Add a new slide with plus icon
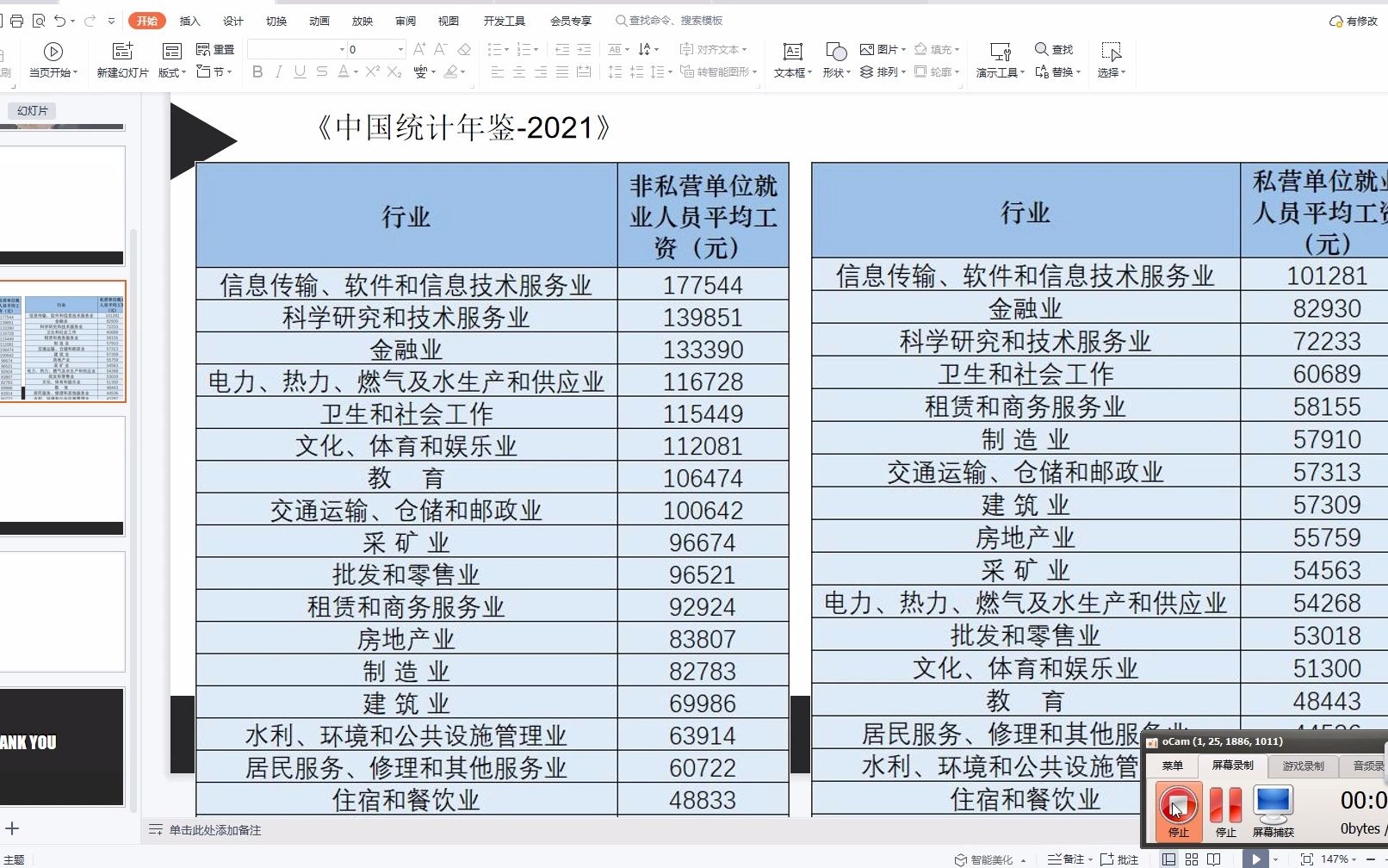1388x868 pixels. (12, 829)
